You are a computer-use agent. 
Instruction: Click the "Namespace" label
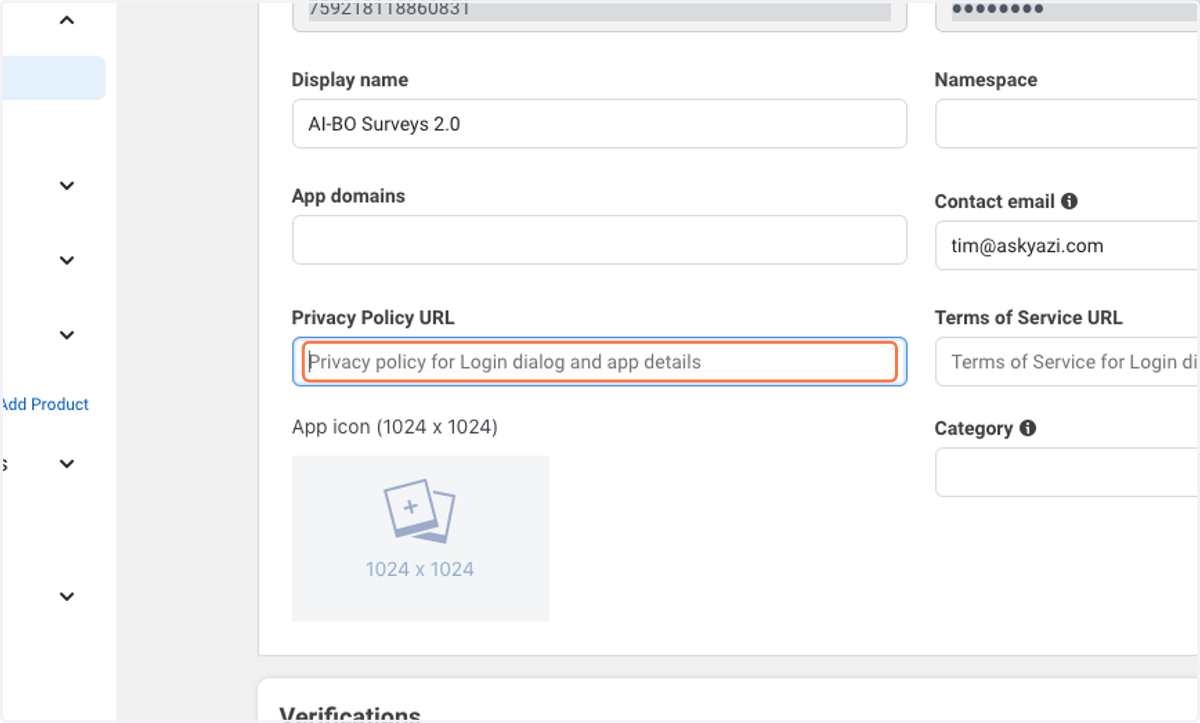tap(986, 80)
